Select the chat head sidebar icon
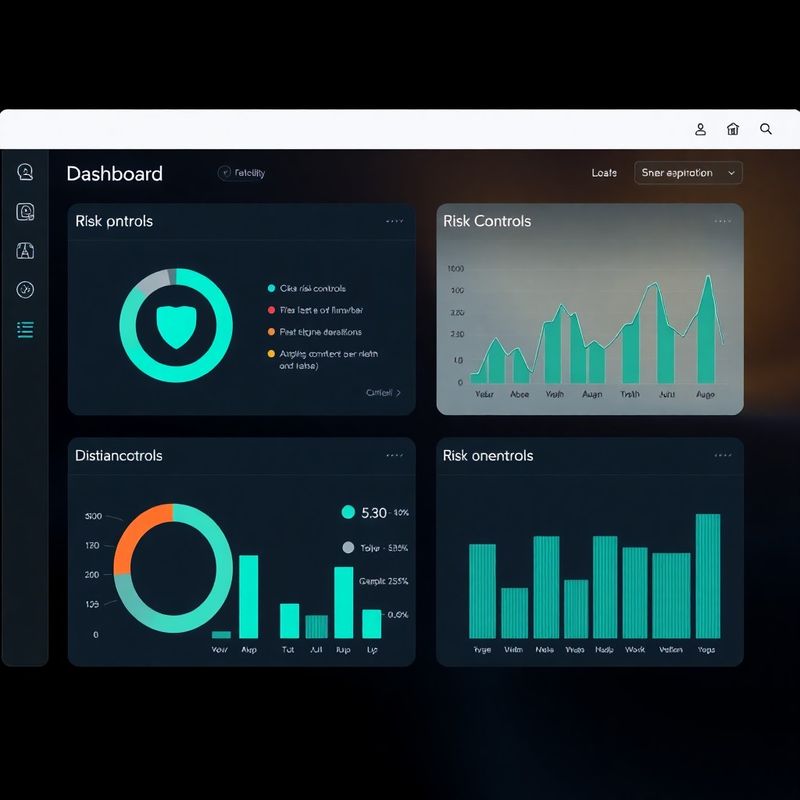 click(25, 172)
